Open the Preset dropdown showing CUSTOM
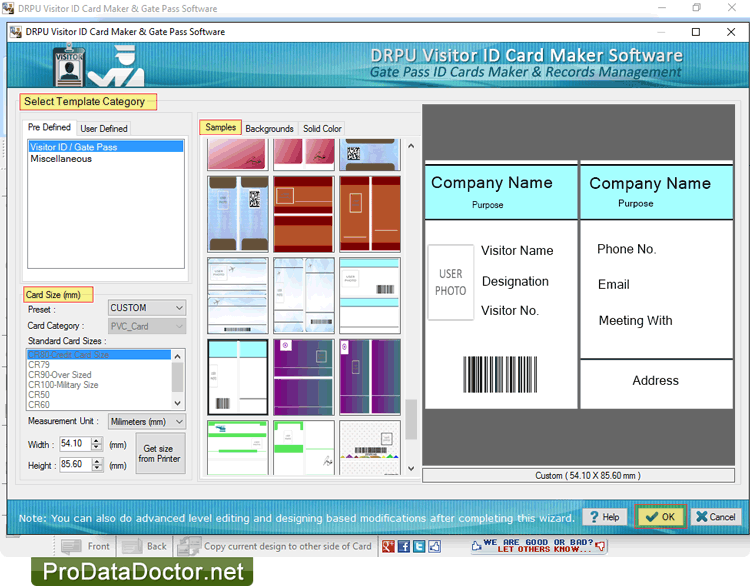 click(x=147, y=308)
